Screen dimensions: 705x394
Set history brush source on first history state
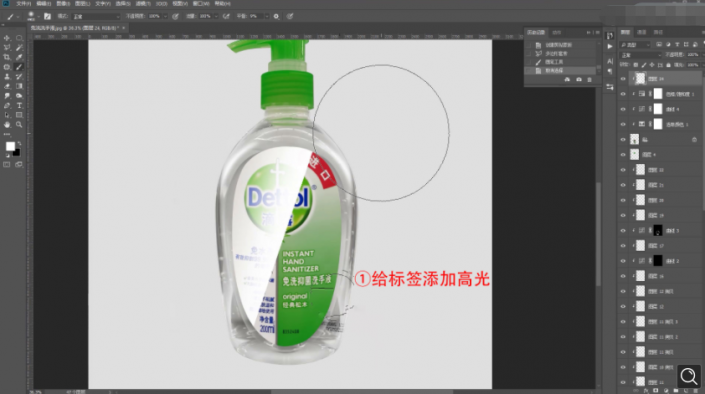[x=529, y=45]
